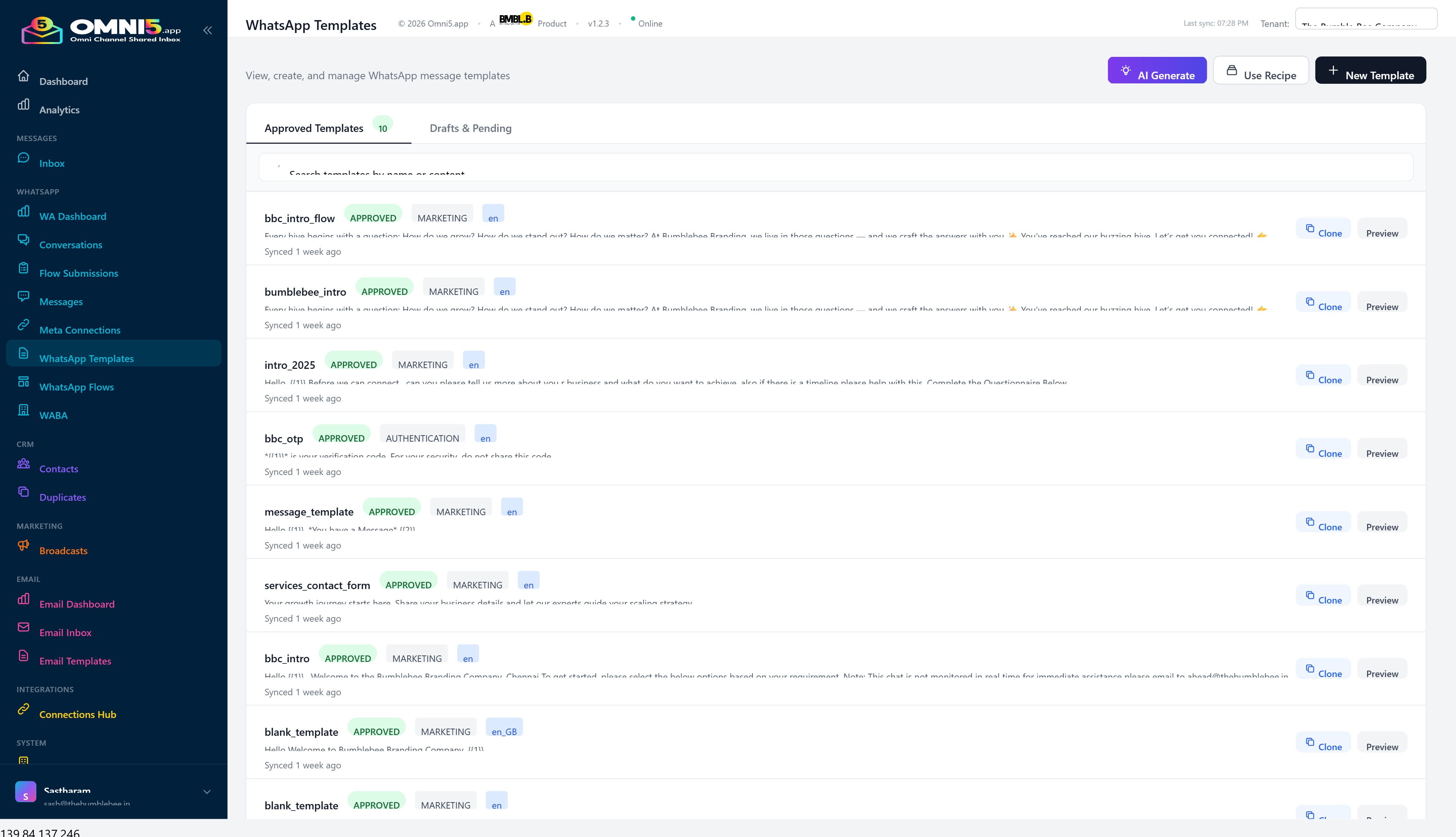Open the WA Dashboard icon
This screenshot has width=1456, height=837.
pos(24,211)
